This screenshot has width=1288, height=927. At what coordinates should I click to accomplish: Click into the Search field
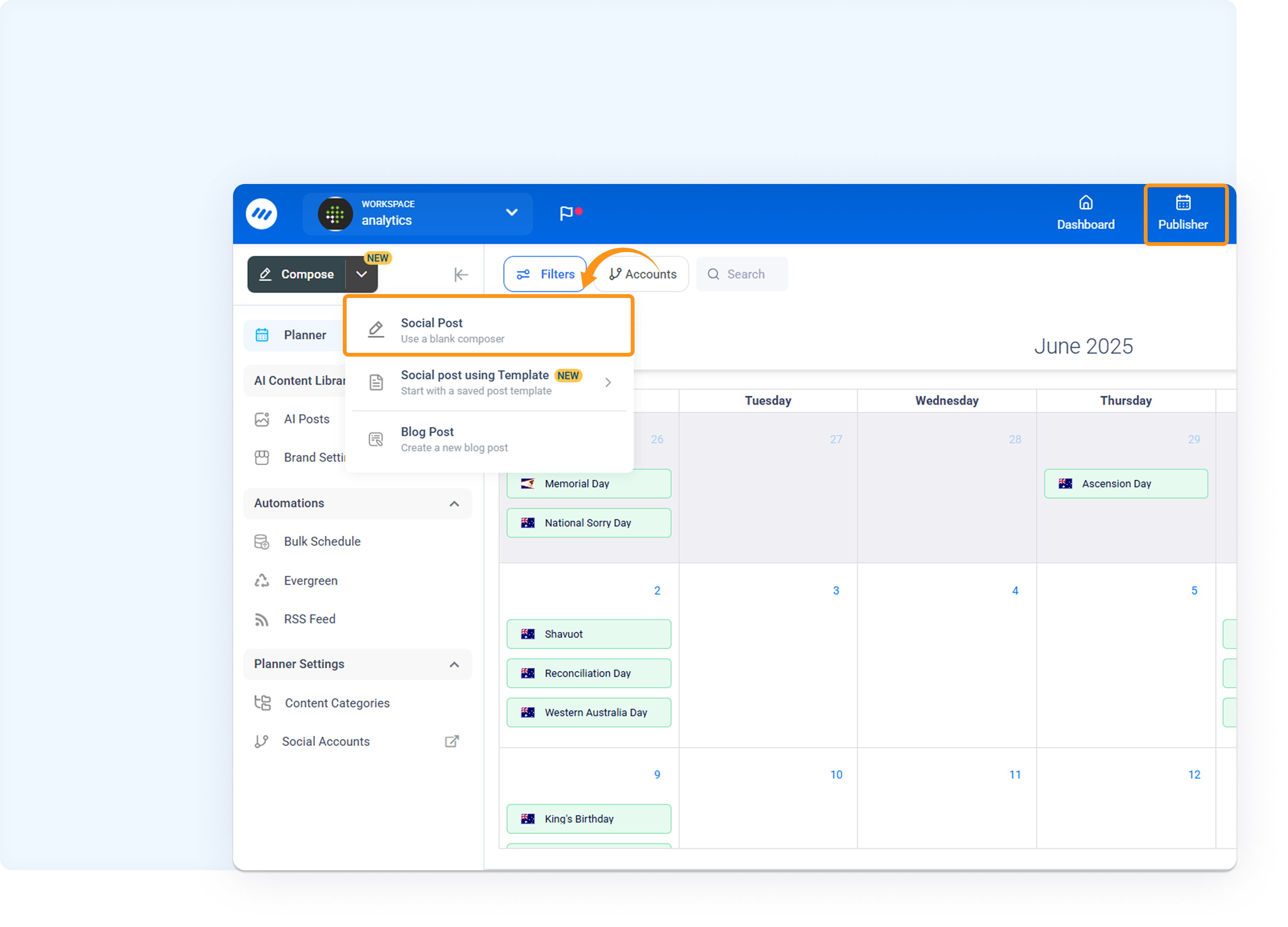click(742, 274)
